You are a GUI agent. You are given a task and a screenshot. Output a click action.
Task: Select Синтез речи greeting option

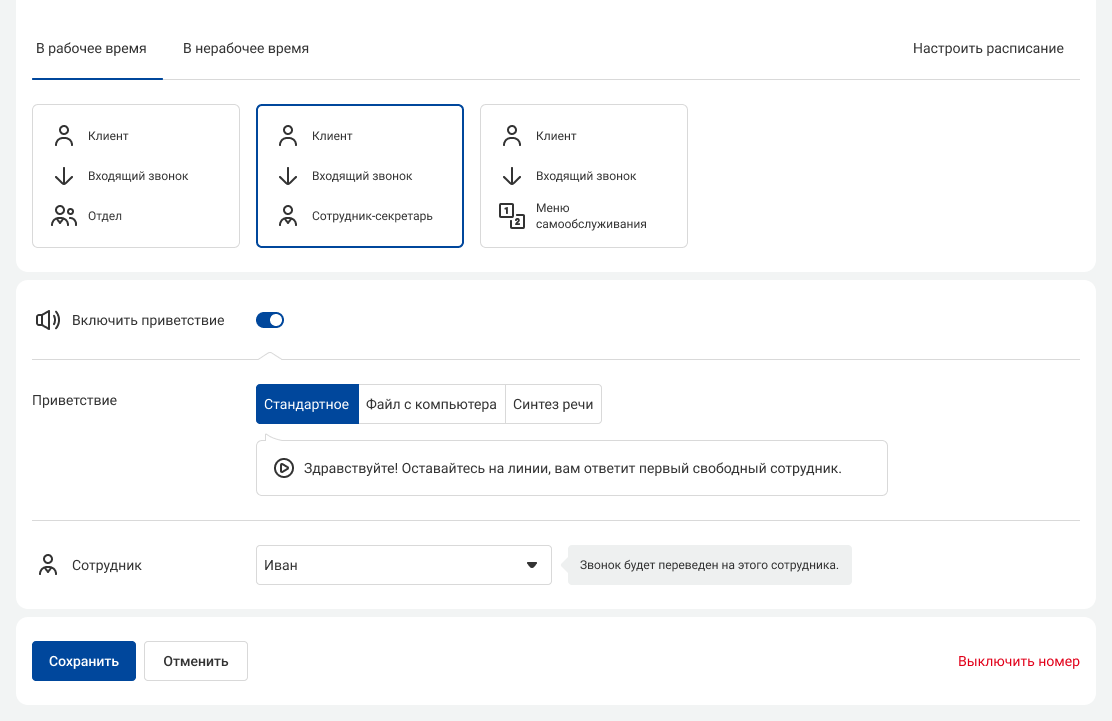click(553, 405)
